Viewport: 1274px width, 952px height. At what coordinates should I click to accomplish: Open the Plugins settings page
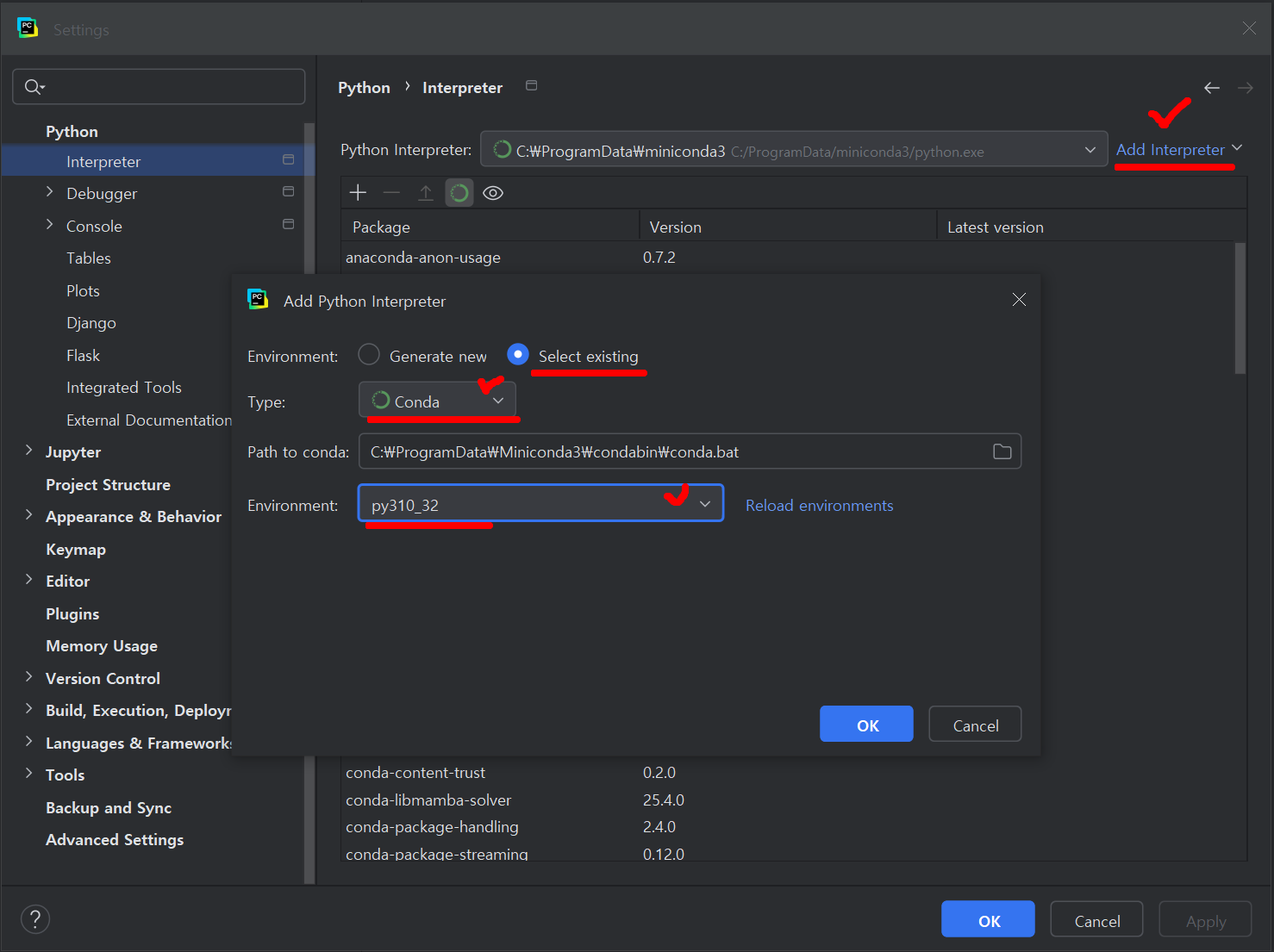point(72,613)
